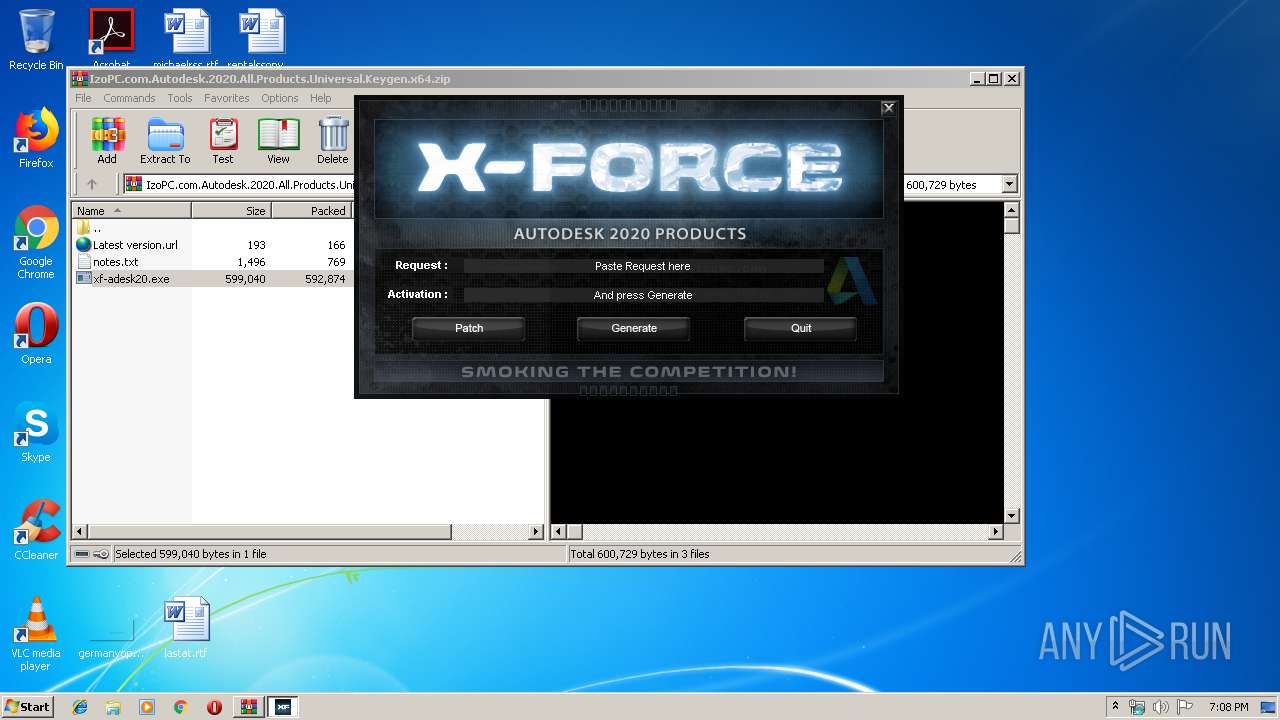Click file list horizontal scrollbar right arrow
The height and width of the screenshot is (720, 1280).
536,532
